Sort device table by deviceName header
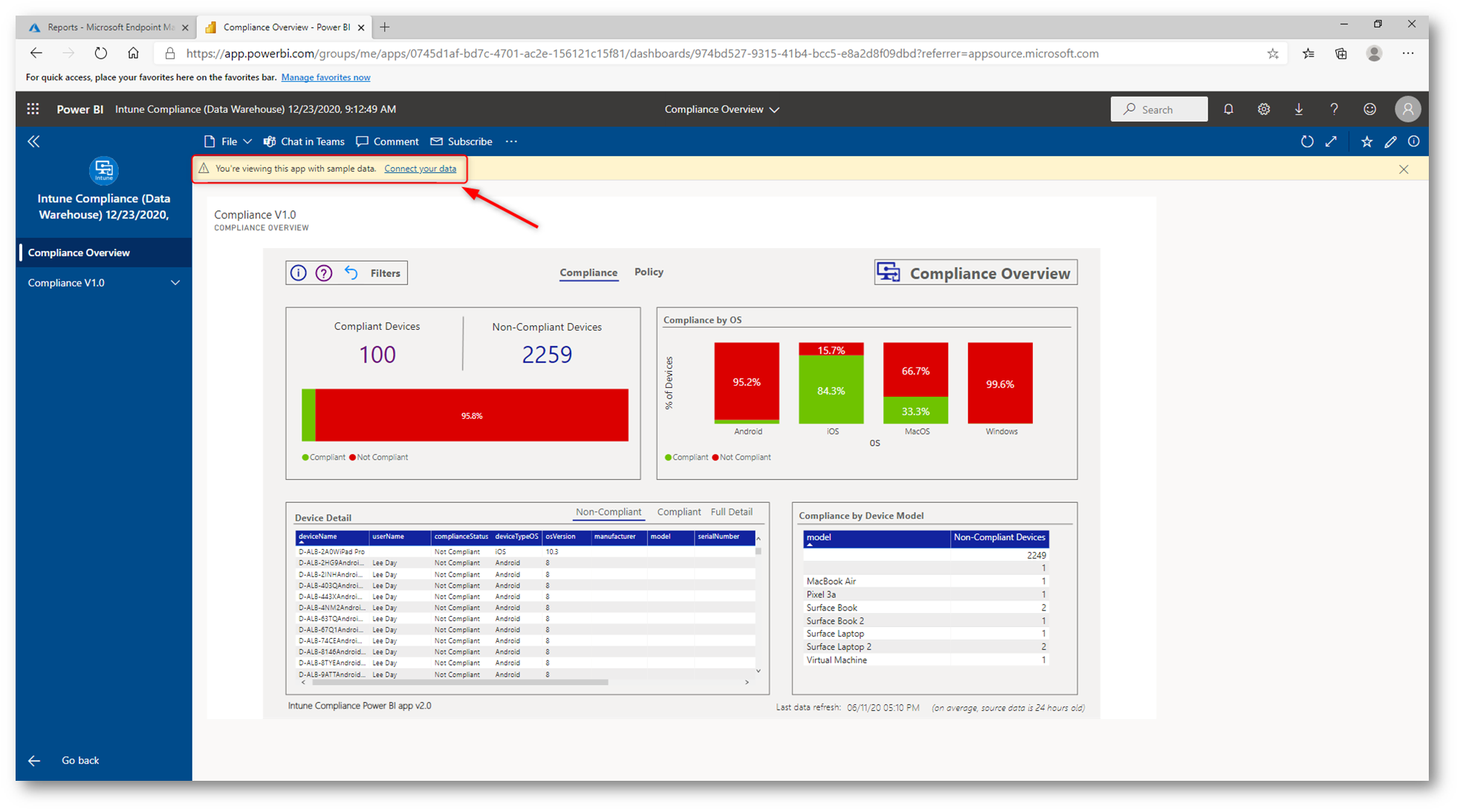This screenshot has width=1460, height=812. (331, 536)
